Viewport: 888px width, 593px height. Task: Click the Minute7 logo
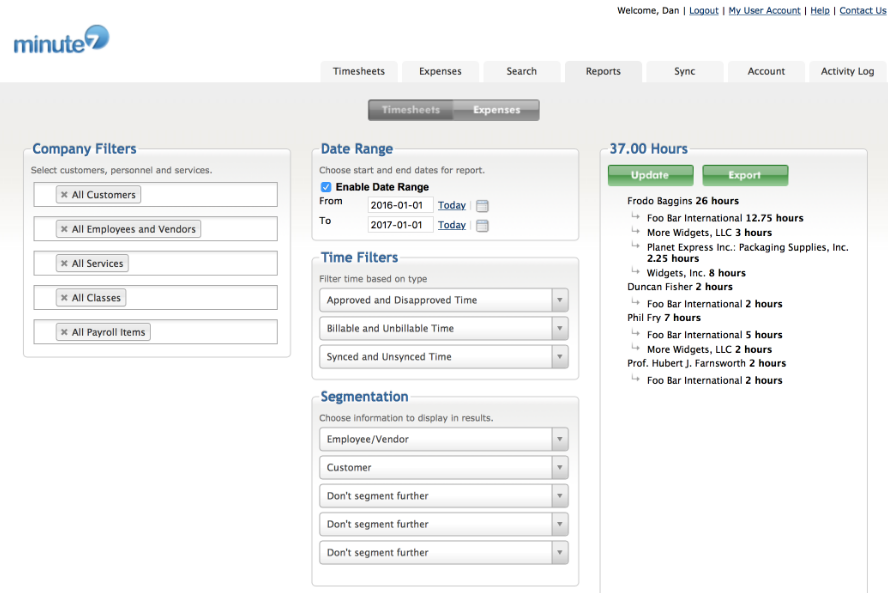[61, 41]
